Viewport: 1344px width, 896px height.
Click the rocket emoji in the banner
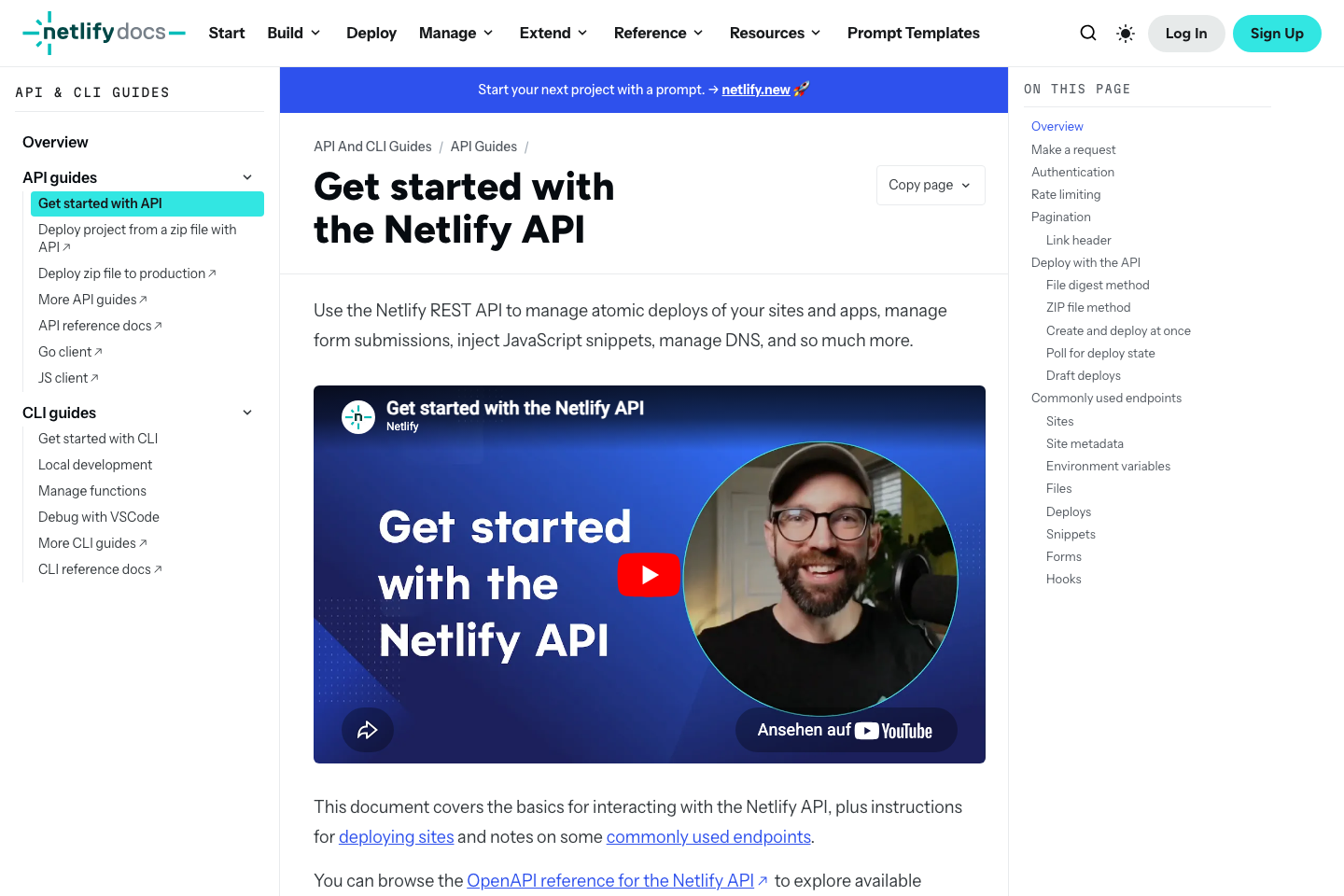[801, 89]
